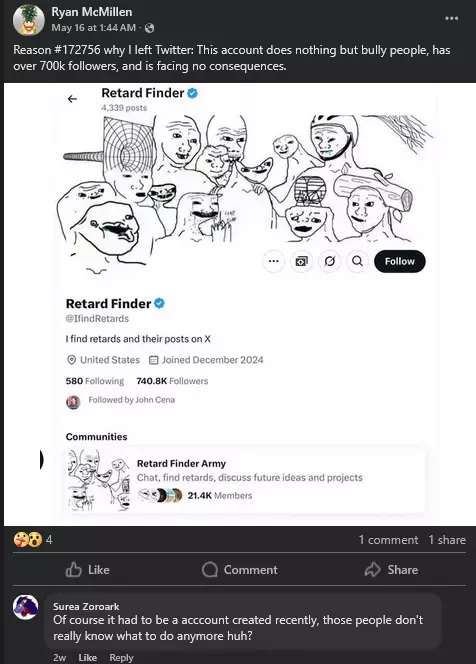The image size is (476, 664).
Task: Open Ryan McMillen's profile picture
Action: pos(28,19)
